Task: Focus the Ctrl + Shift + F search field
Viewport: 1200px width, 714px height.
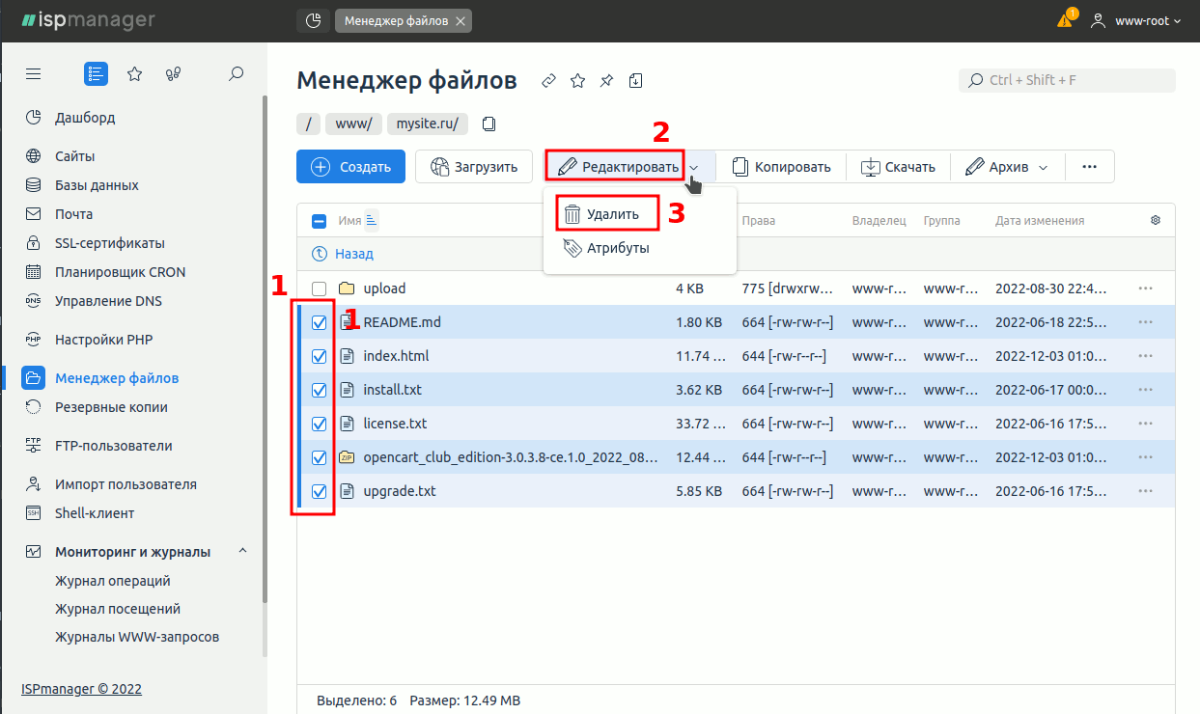Action: (1066, 80)
